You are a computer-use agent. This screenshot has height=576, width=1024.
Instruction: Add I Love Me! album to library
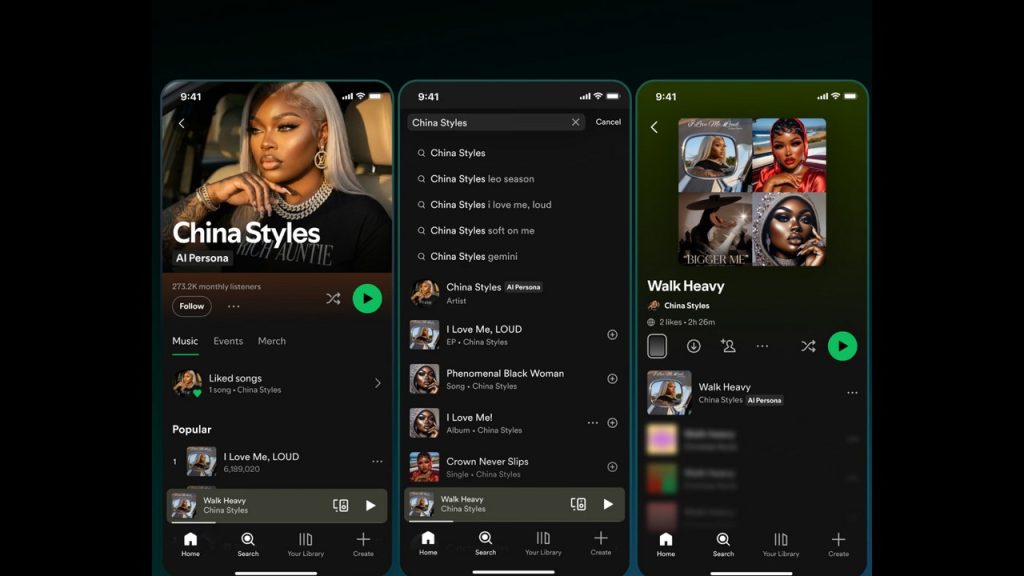pyautogui.click(x=612, y=423)
